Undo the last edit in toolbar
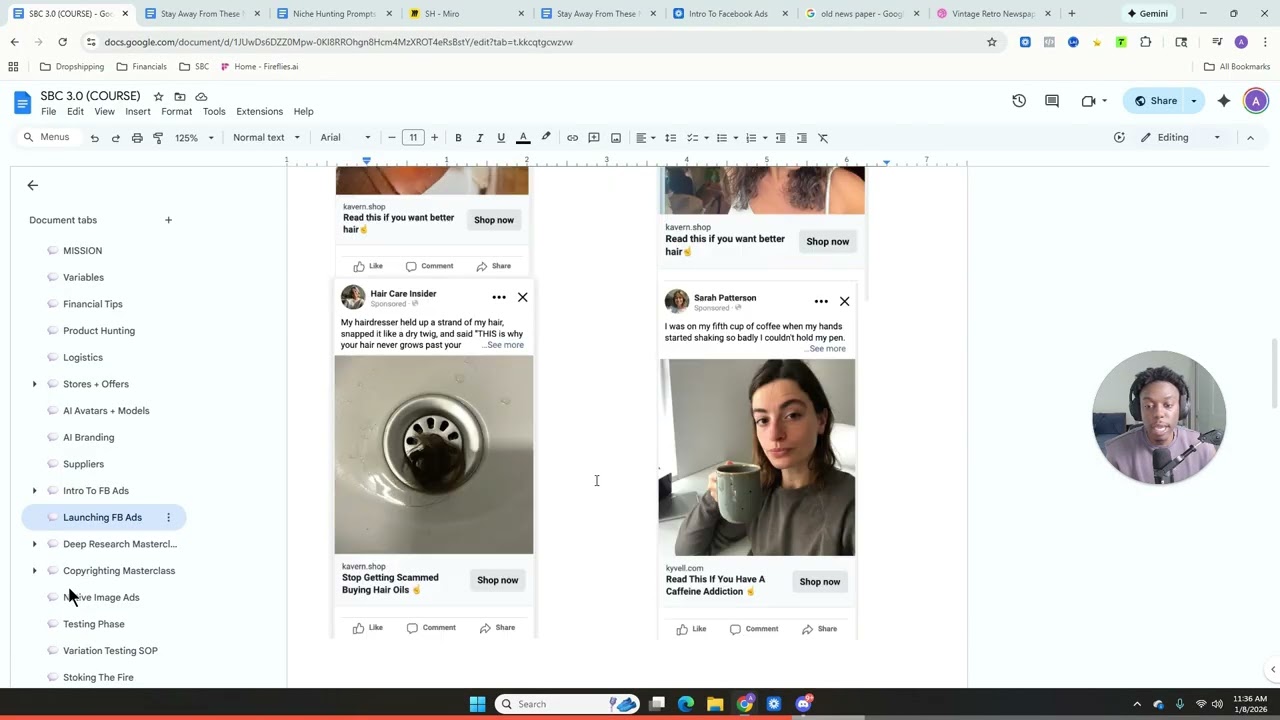 pos(94,138)
